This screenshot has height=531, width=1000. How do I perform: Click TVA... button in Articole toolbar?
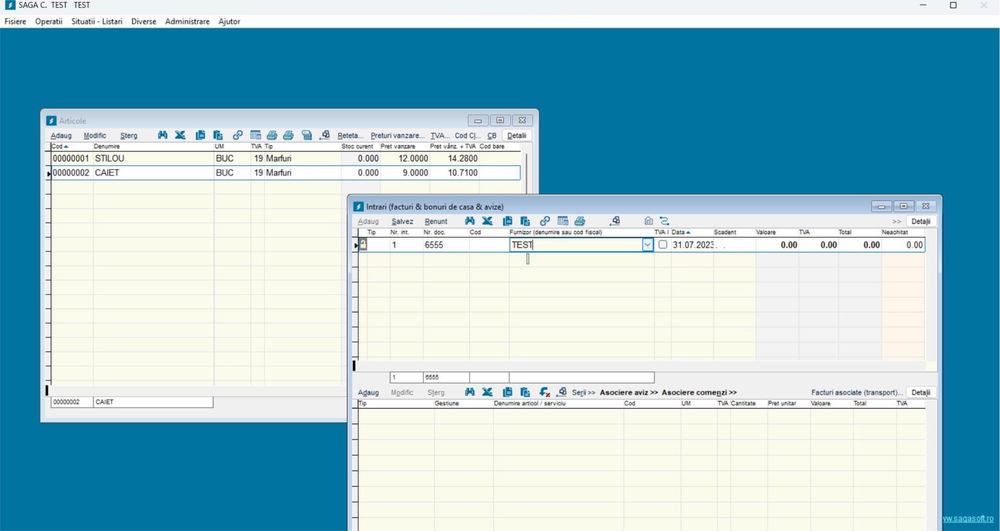[439, 136]
